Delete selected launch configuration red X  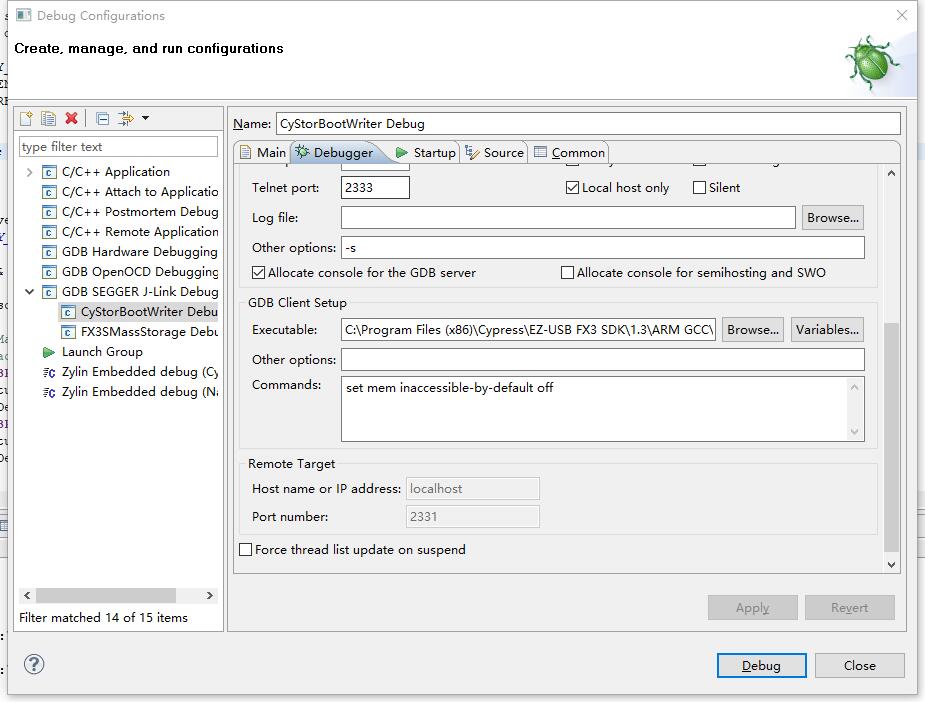71,119
